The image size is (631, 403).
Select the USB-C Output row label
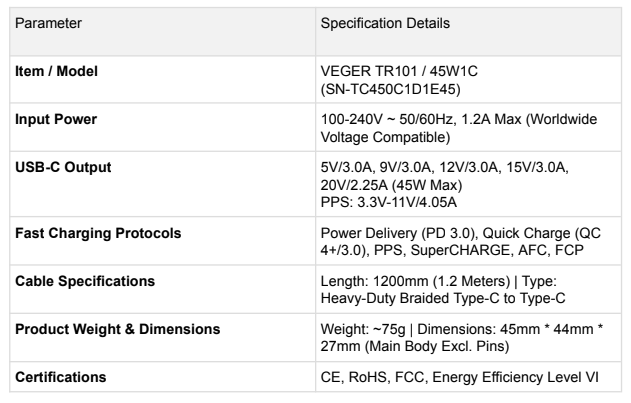click(x=63, y=167)
